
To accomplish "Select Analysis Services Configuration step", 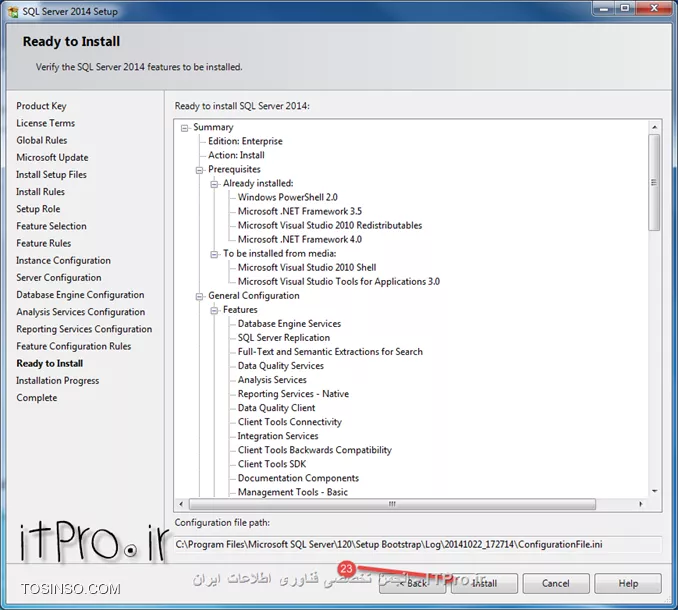I will pos(81,312).
